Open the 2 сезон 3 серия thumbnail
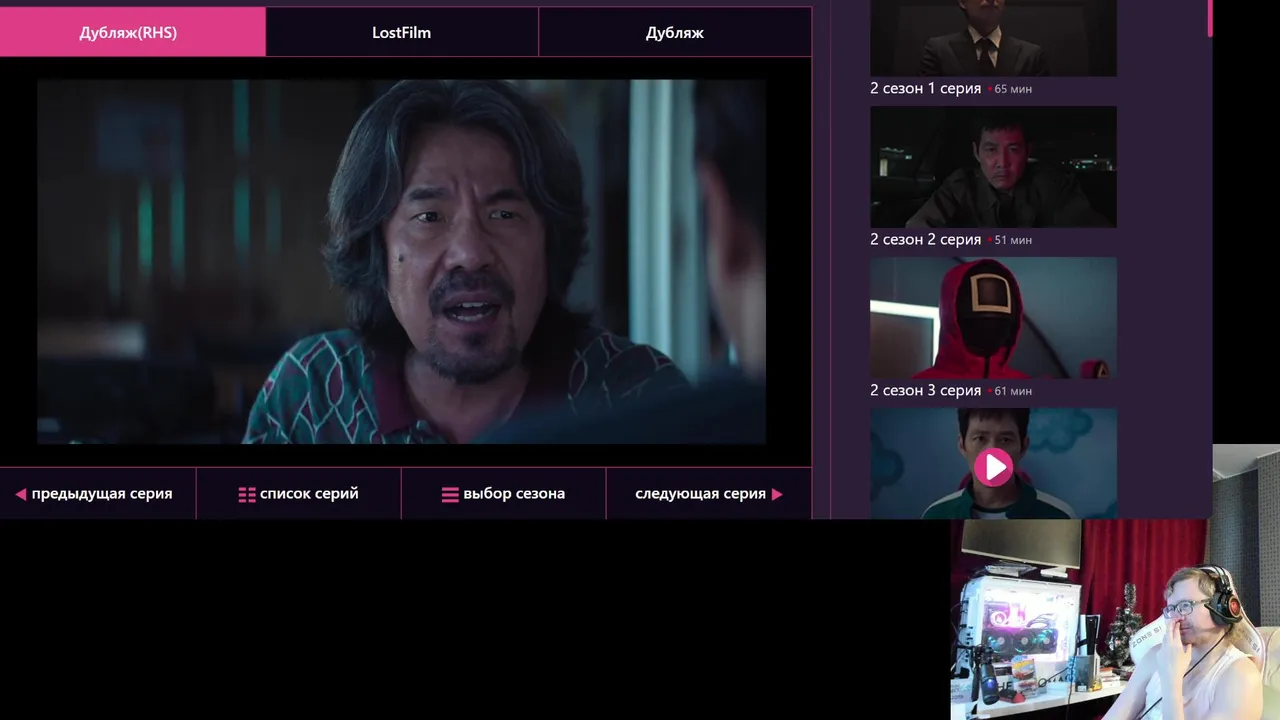 tap(993, 318)
